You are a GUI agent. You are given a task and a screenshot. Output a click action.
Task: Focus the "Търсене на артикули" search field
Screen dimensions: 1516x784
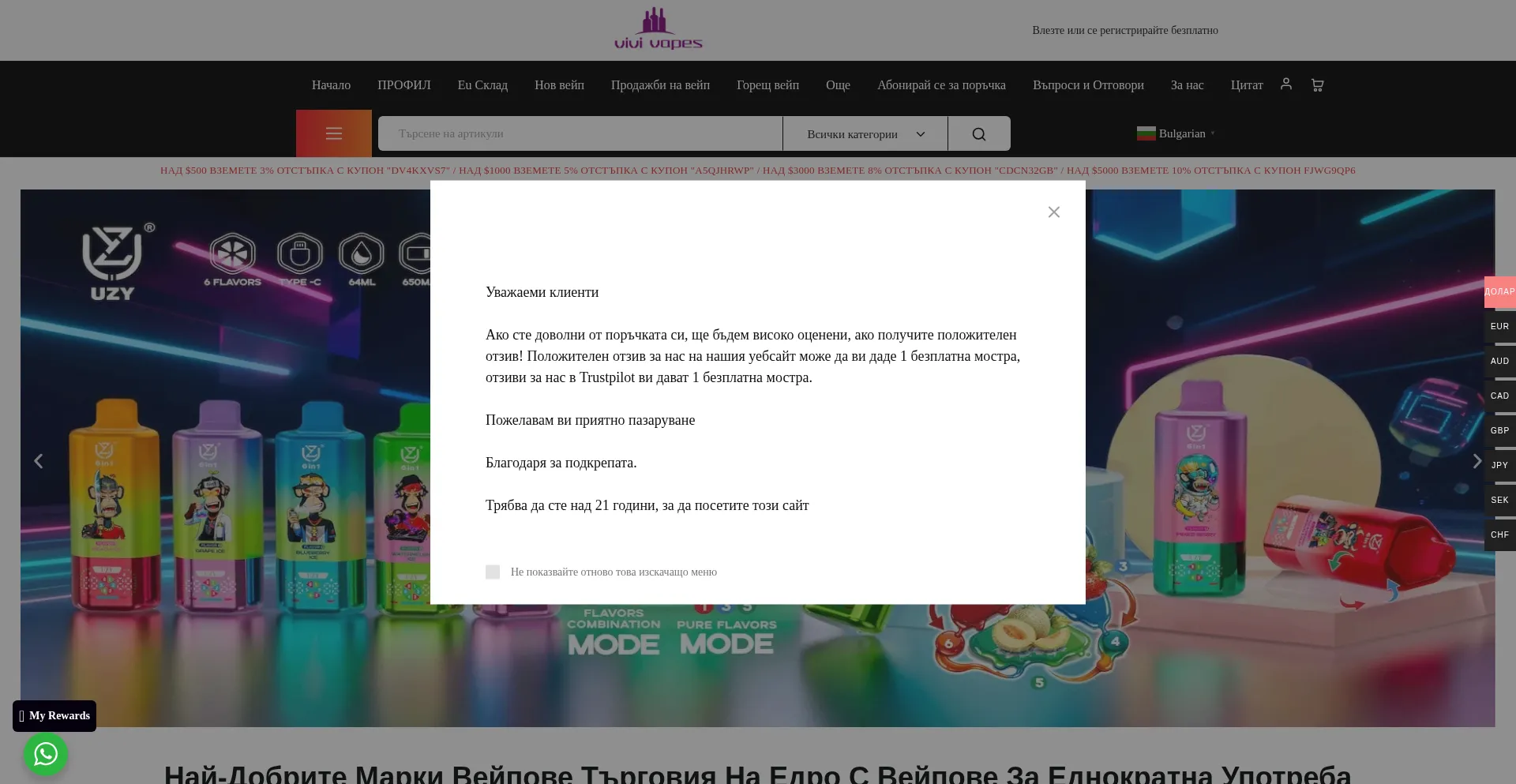point(580,133)
